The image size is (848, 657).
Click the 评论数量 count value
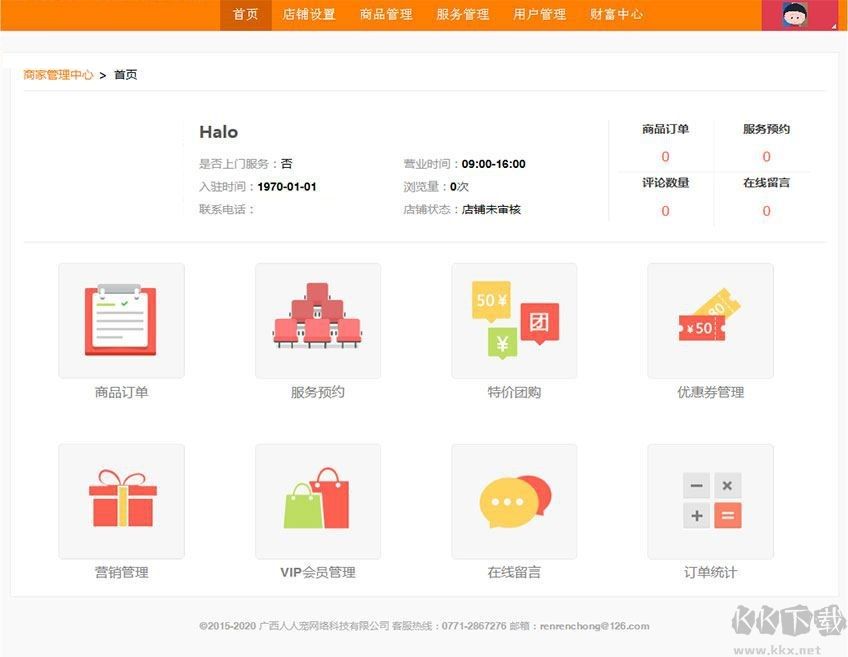[665, 211]
